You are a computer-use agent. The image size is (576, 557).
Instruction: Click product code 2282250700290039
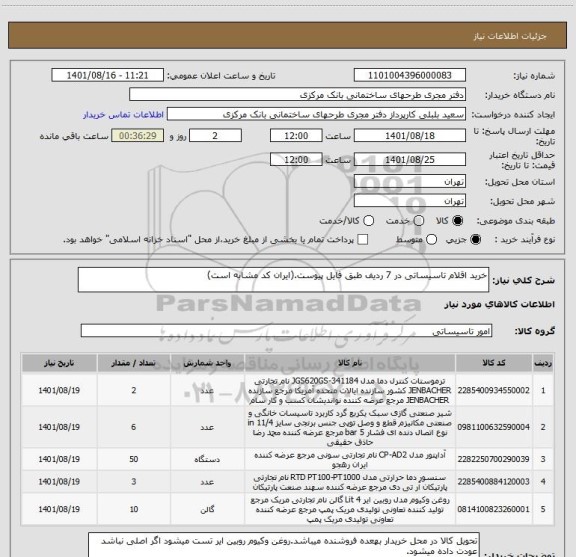tap(494, 459)
